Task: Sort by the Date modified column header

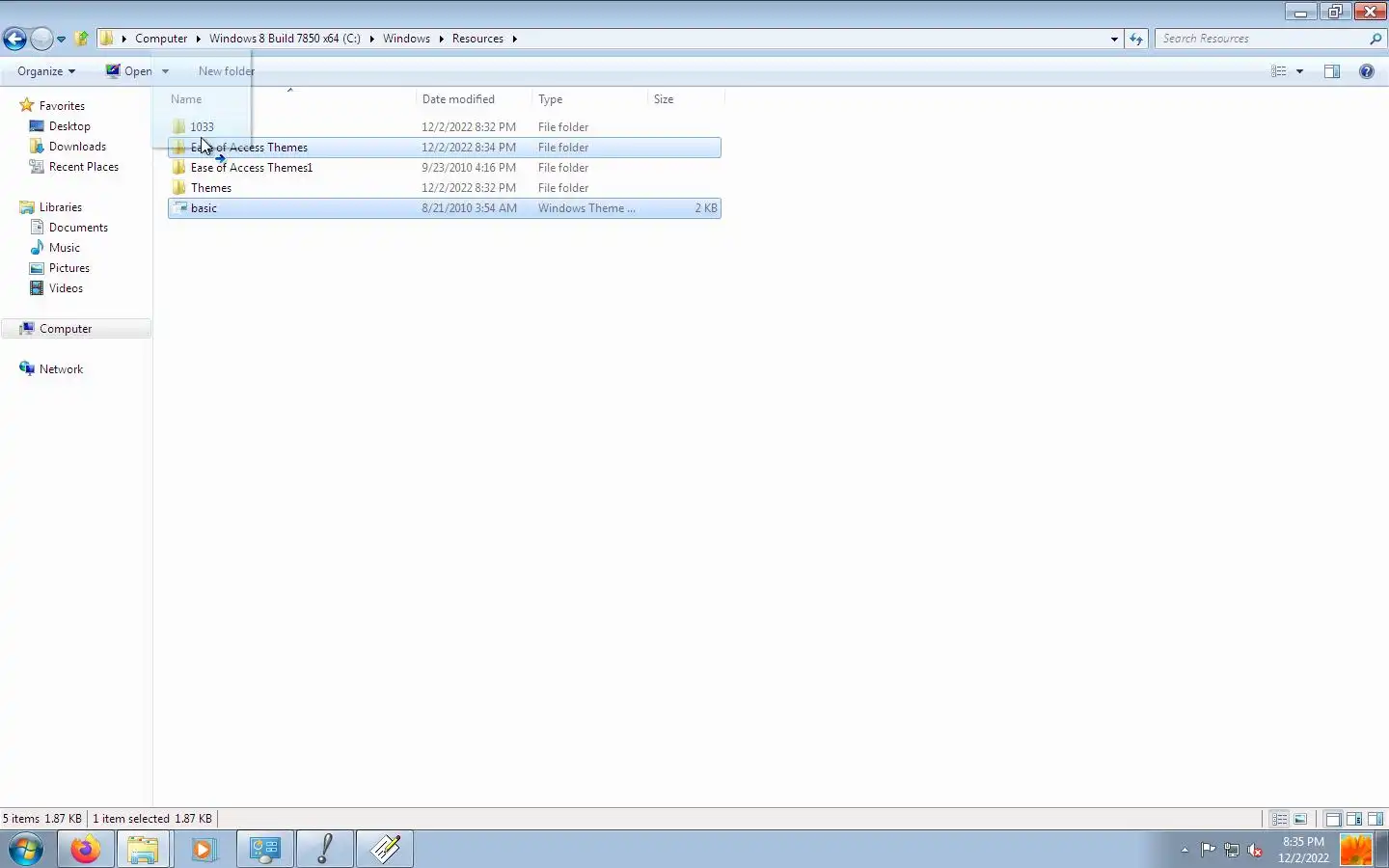Action: [x=474, y=99]
